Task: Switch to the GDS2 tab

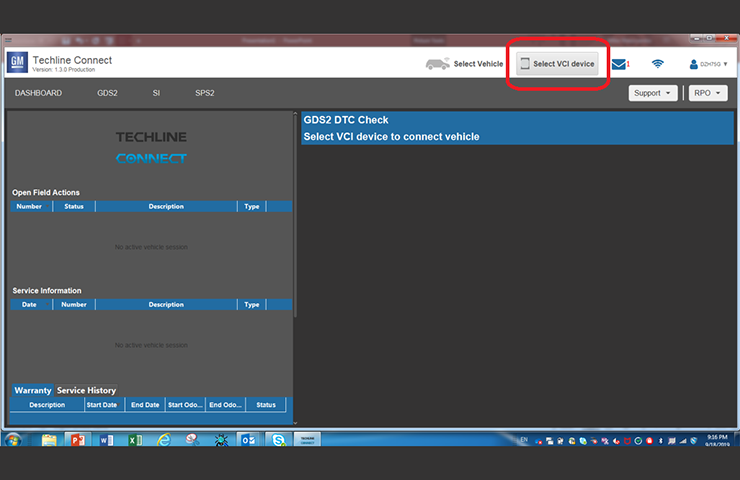Action: (107, 93)
